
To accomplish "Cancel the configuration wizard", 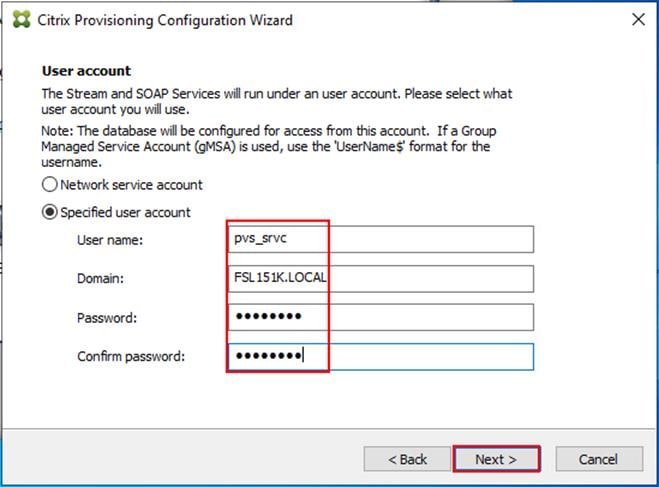I will pyautogui.click(x=599, y=459).
